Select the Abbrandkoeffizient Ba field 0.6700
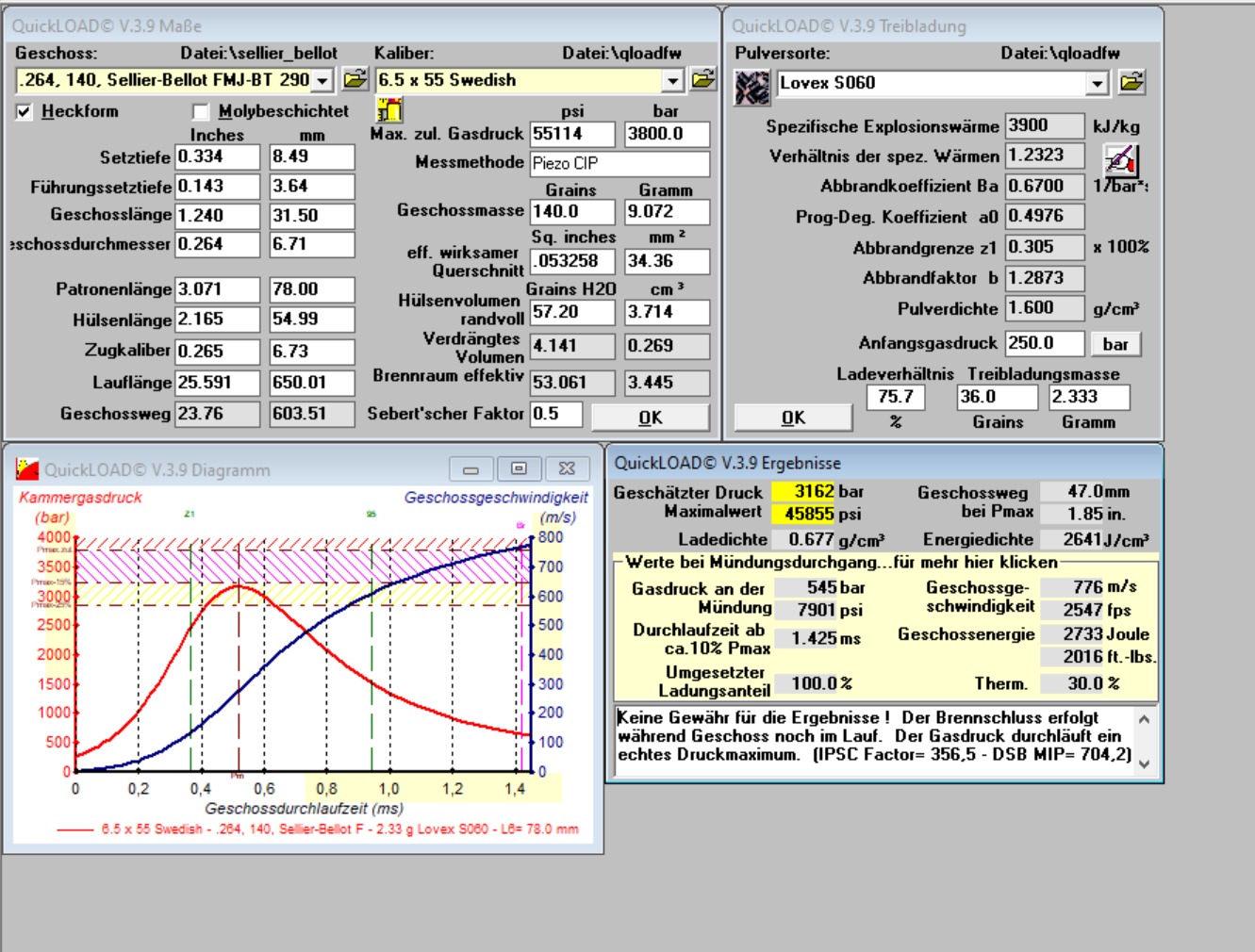The image size is (1255, 952). (1045, 186)
